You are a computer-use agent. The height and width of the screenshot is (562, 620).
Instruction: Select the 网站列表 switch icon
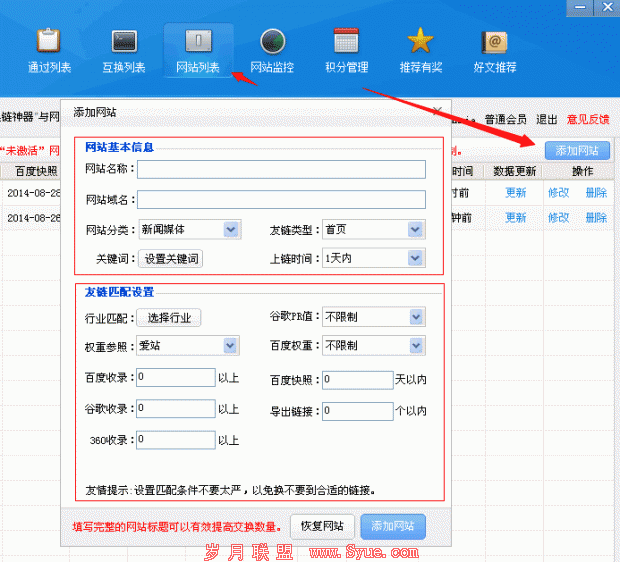coord(198,41)
